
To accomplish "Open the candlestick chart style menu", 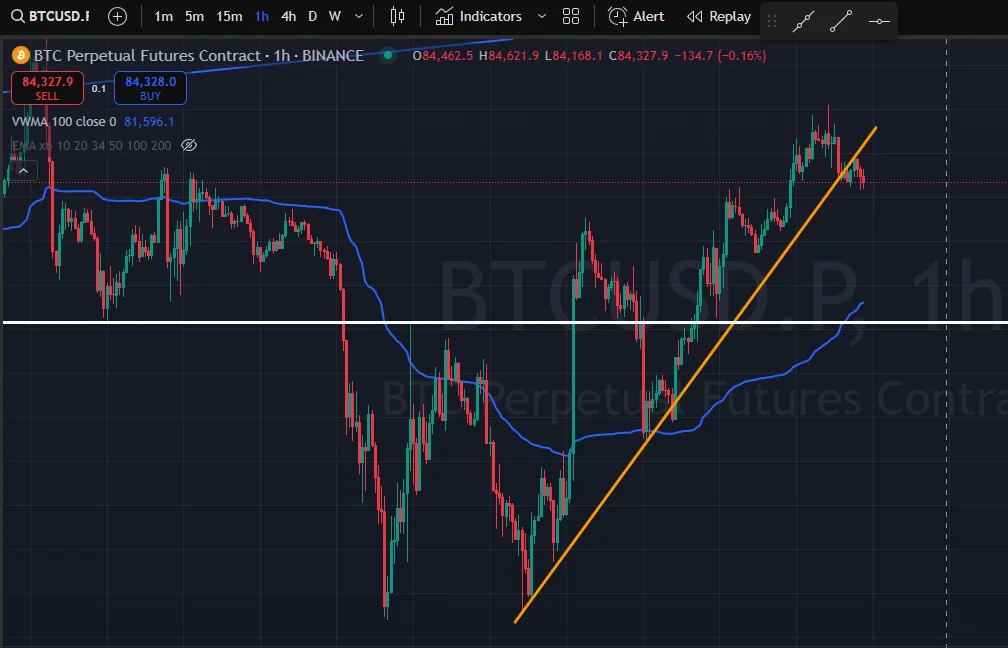I will pos(397,16).
